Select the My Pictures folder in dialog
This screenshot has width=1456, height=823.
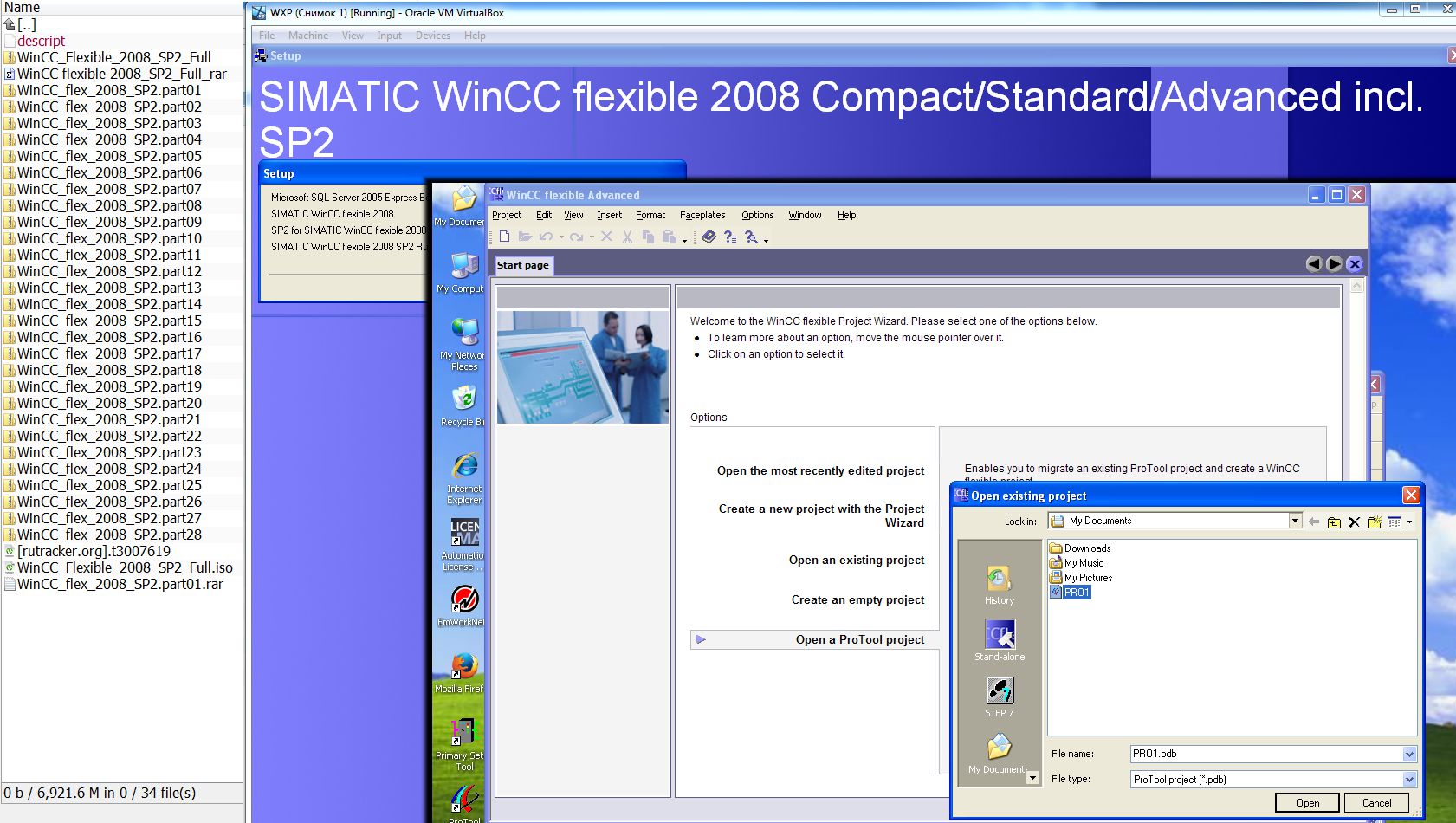(x=1081, y=578)
